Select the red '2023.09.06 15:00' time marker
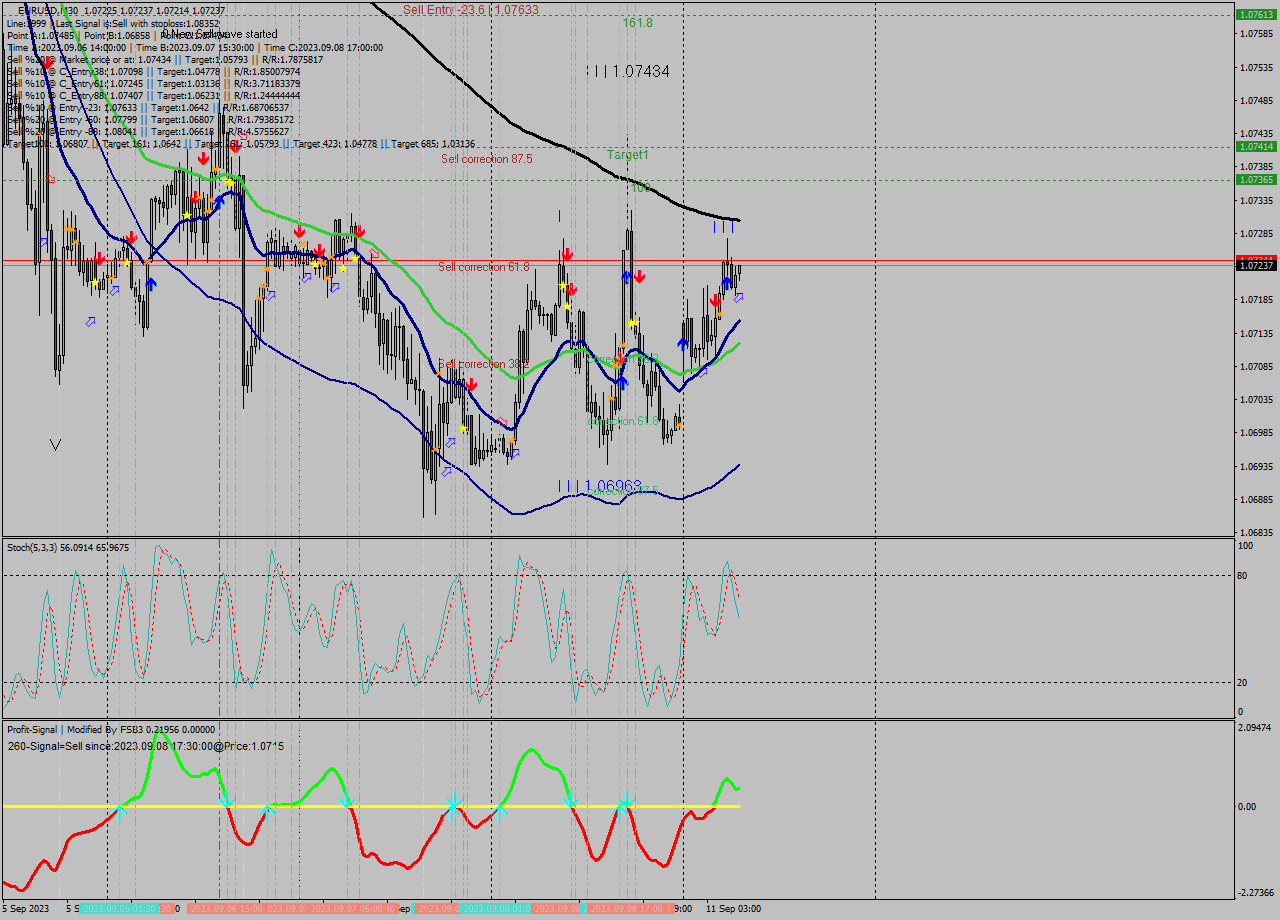The image size is (1280, 920). coord(225,909)
